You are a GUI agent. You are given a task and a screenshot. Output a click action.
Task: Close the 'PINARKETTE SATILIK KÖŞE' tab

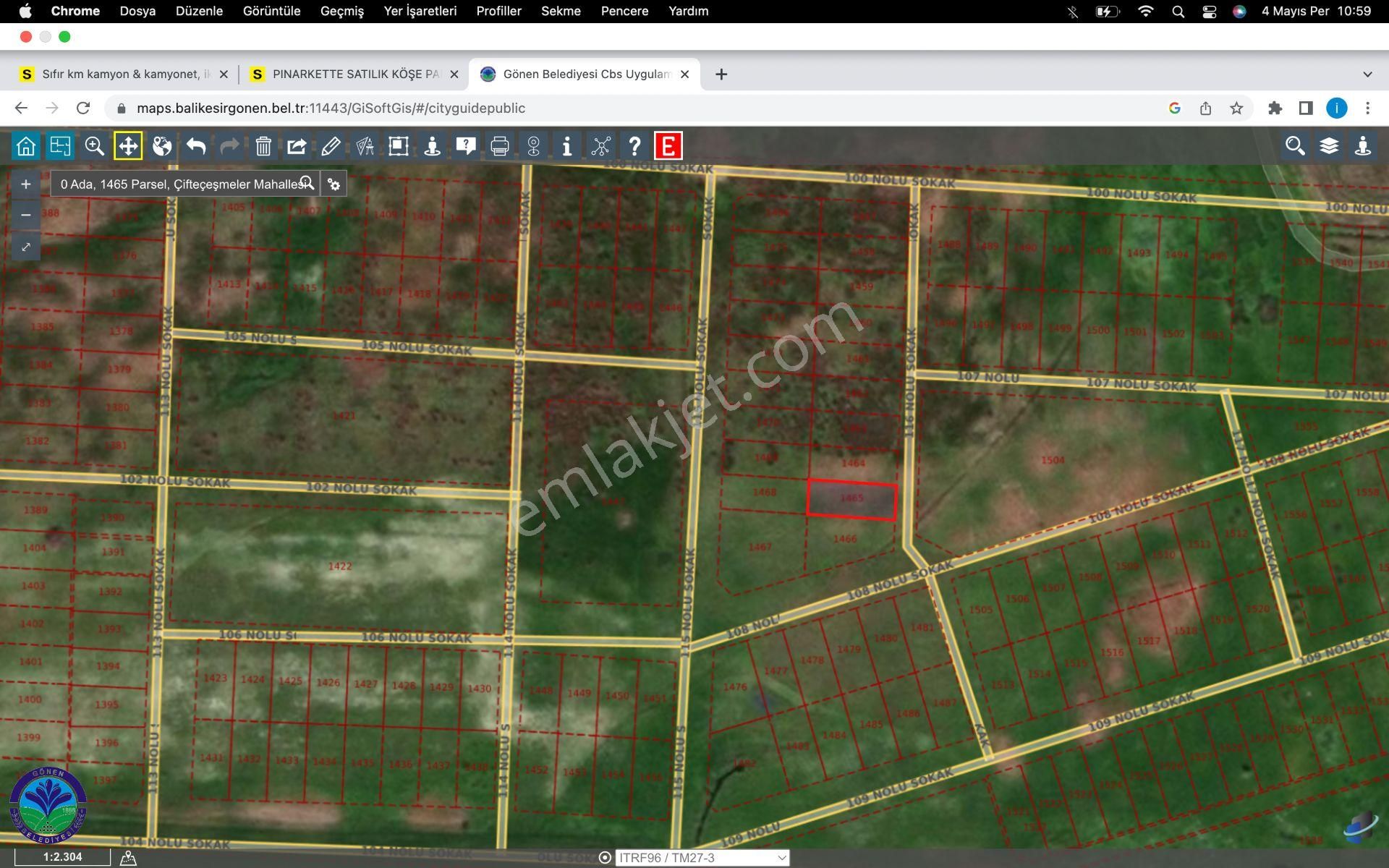(454, 74)
